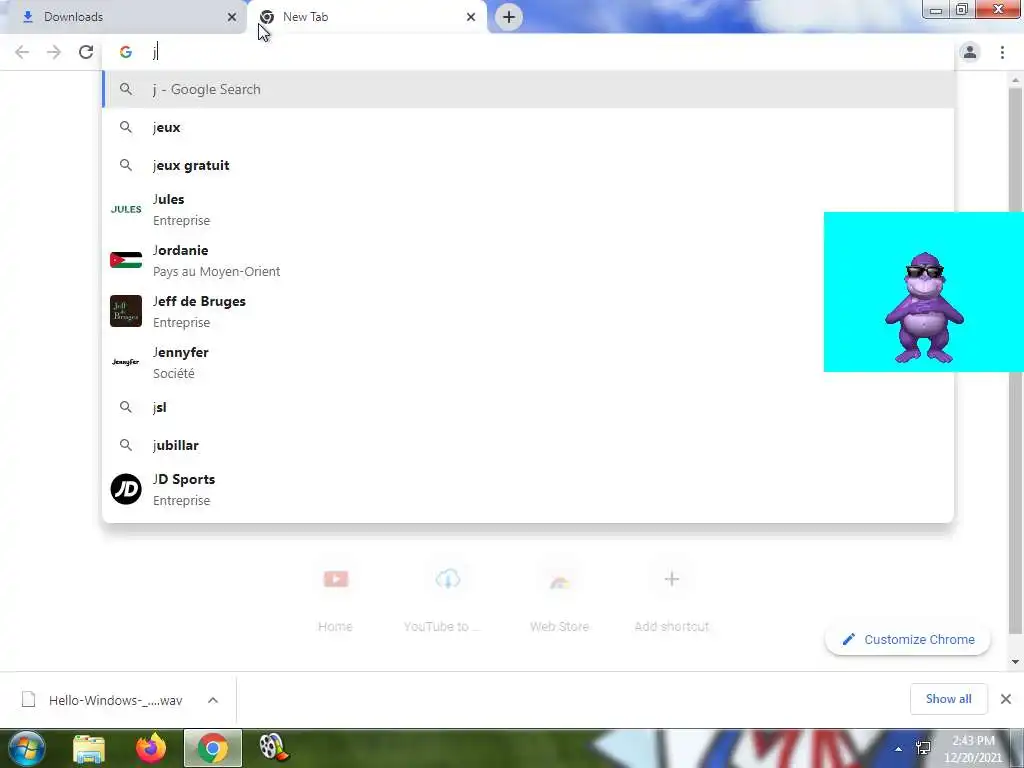Open a new tab with the plus button
Screen dimensions: 1024x768
click(509, 17)
